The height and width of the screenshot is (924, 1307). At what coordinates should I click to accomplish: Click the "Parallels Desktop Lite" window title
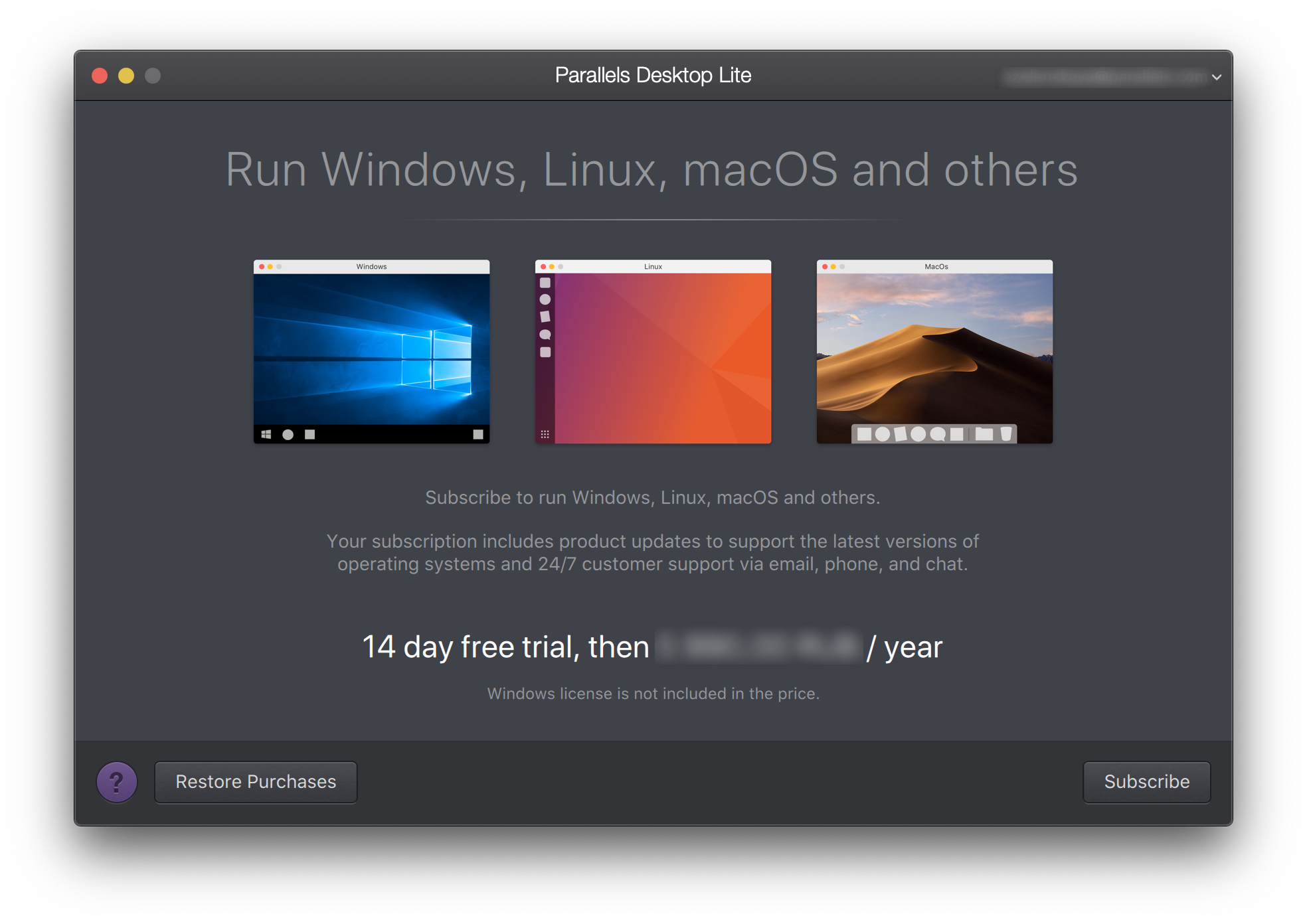point(653,75)
